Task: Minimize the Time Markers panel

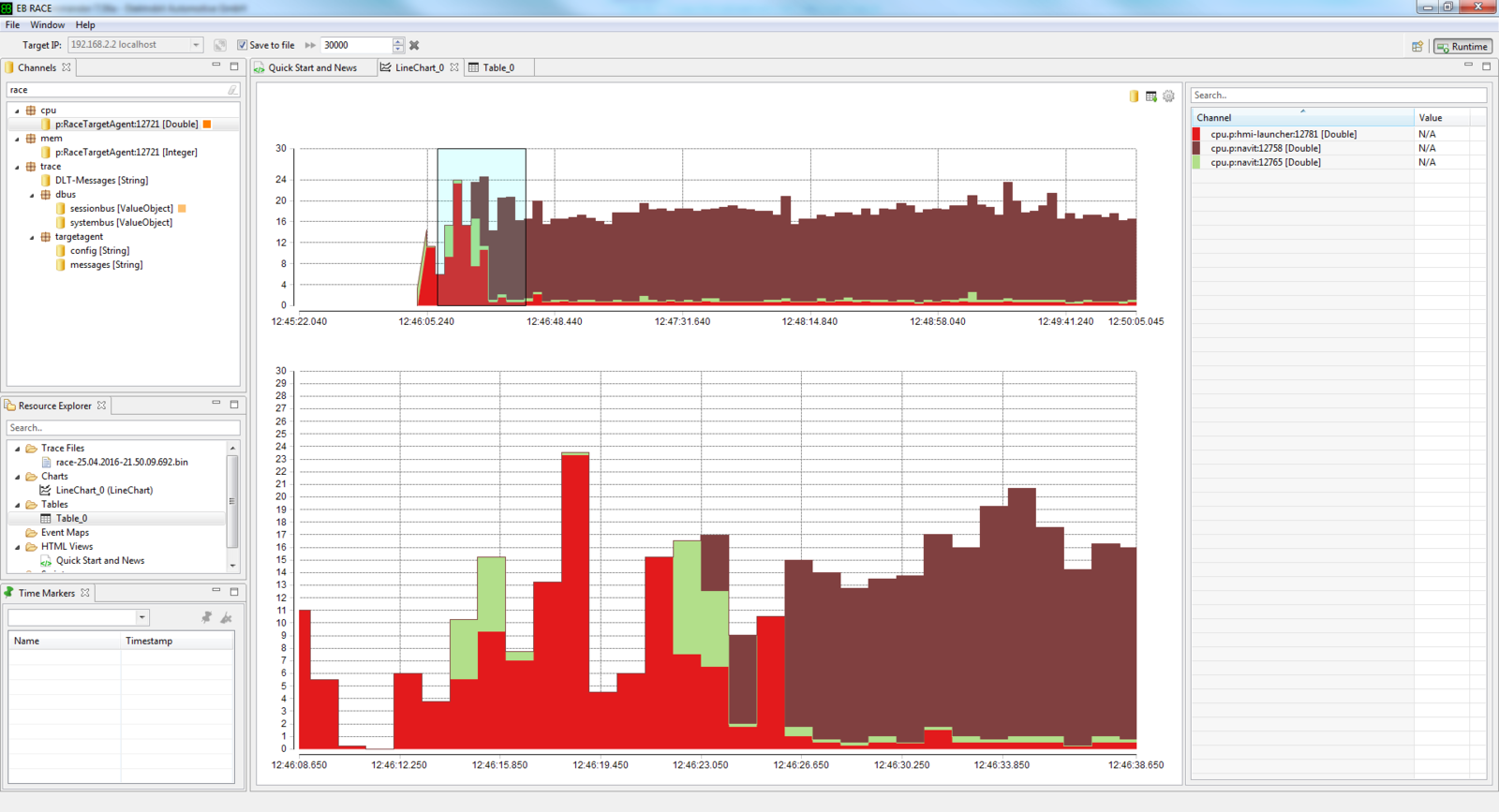Action: (x=216, y=591)
